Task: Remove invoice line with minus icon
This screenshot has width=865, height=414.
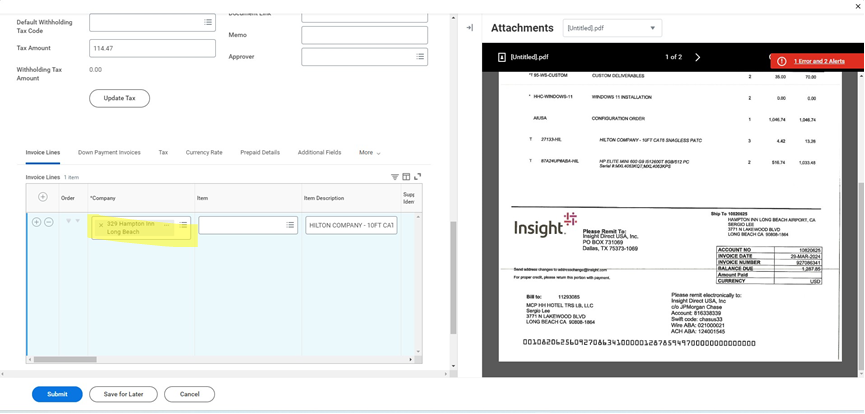Action: (x=49, y=222)
